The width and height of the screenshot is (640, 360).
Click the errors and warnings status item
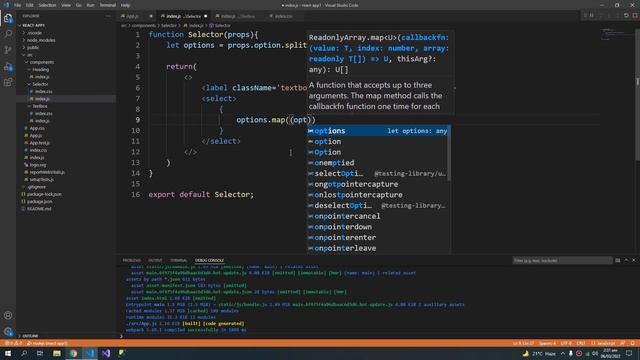pos(13,343)
